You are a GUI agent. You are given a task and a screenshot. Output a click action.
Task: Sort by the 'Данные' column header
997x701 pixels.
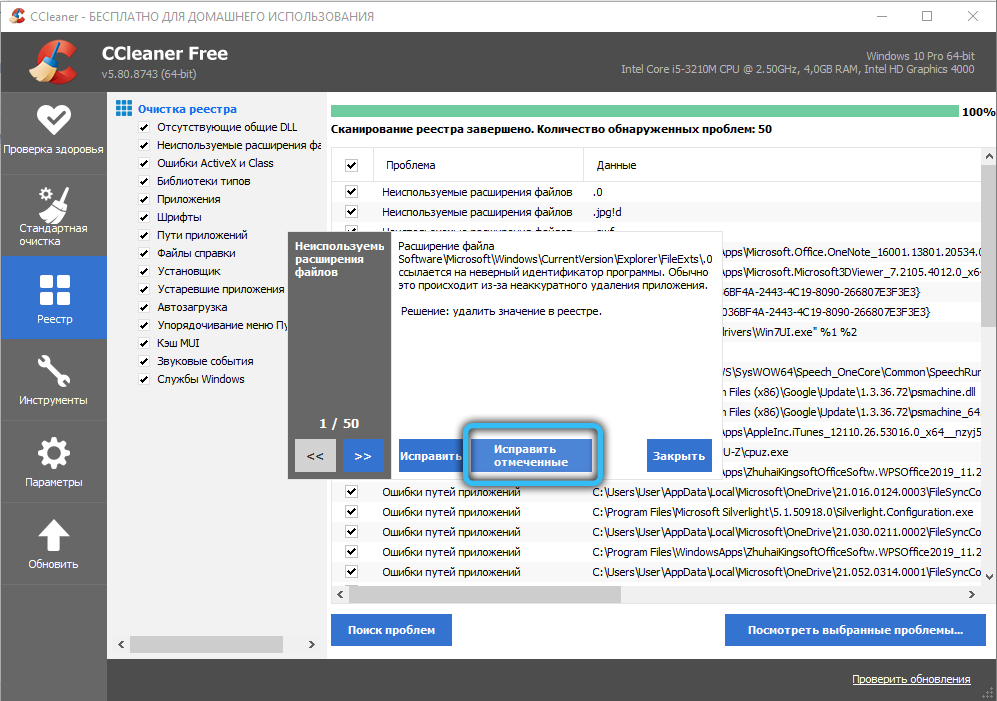[616, 165]
